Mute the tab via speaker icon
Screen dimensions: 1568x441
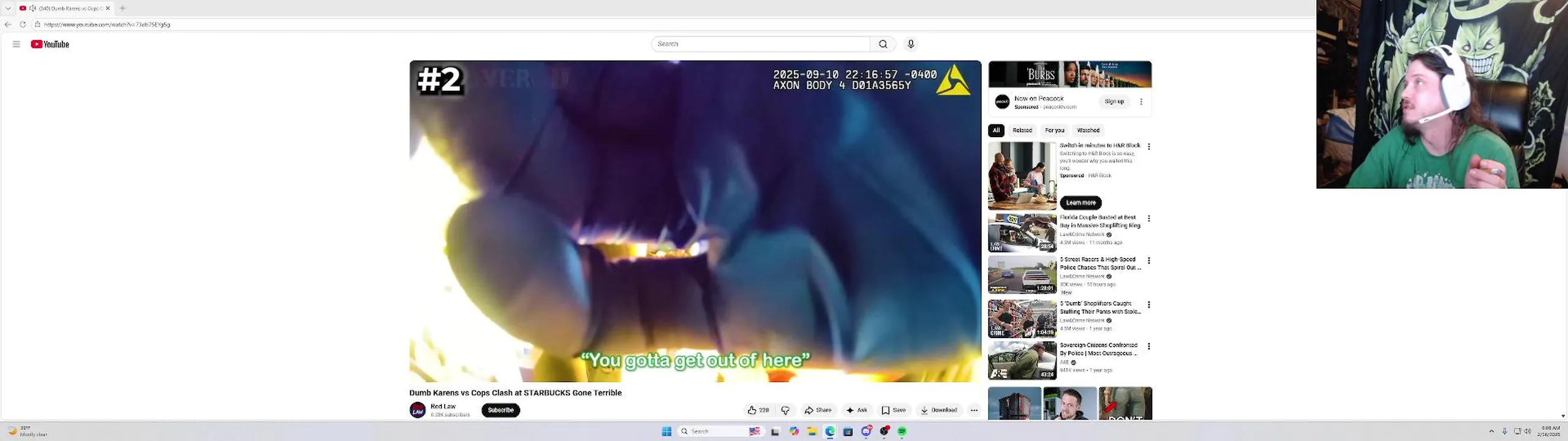point(32,8)
